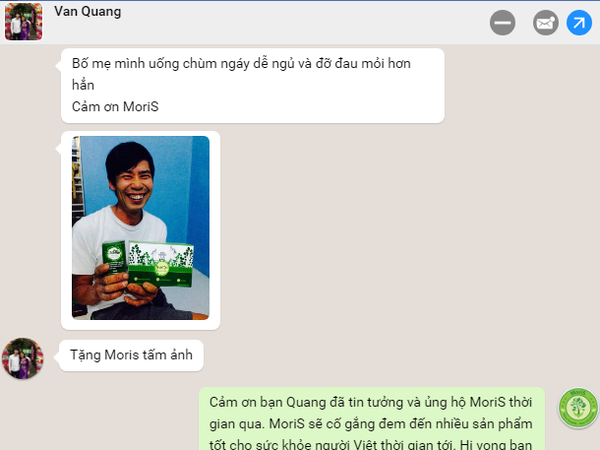Click the small green MoriS packet in photo
The image size is (600, 450).
[114, 257]
